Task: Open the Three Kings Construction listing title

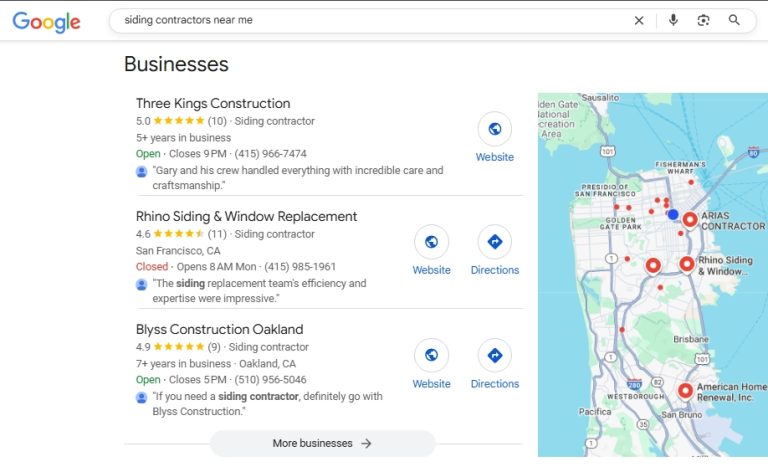Action: 213,103
